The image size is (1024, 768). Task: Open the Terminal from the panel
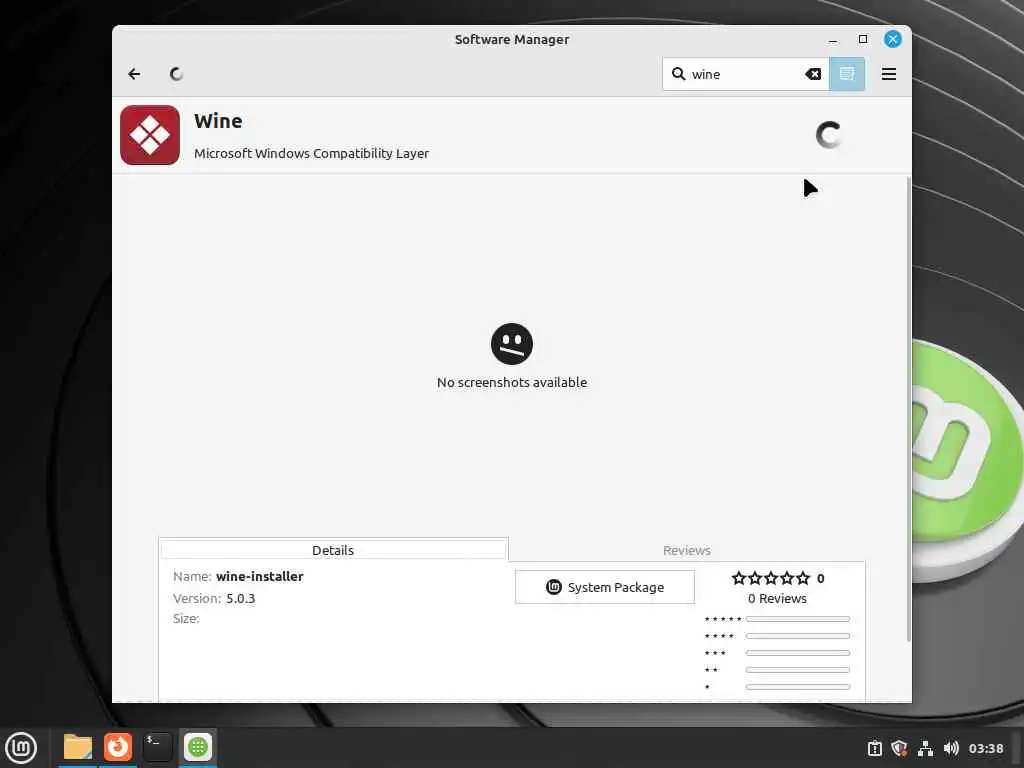[x=157, y=747]
